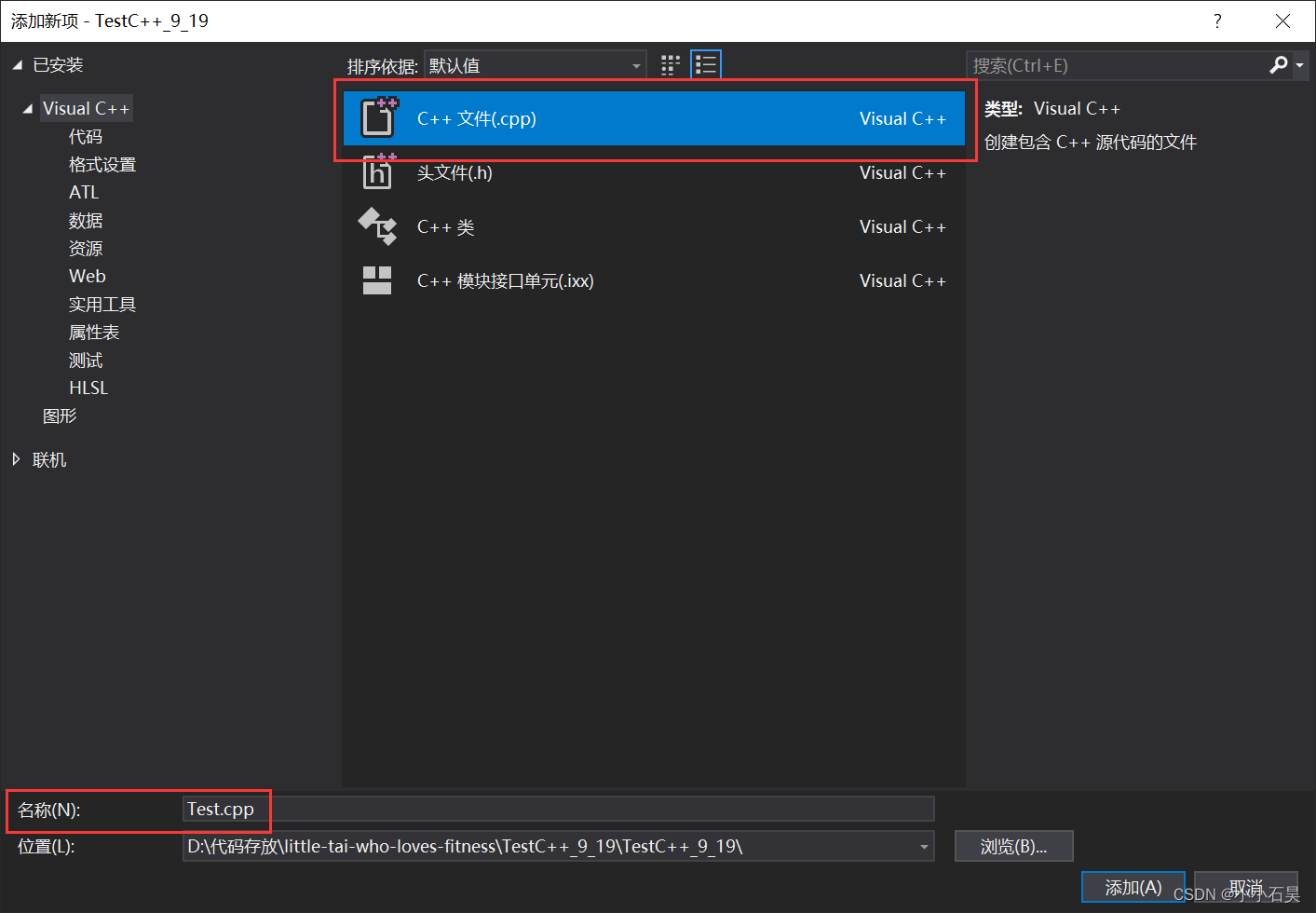
Task: Select the Web category
Action: point(88,277)
